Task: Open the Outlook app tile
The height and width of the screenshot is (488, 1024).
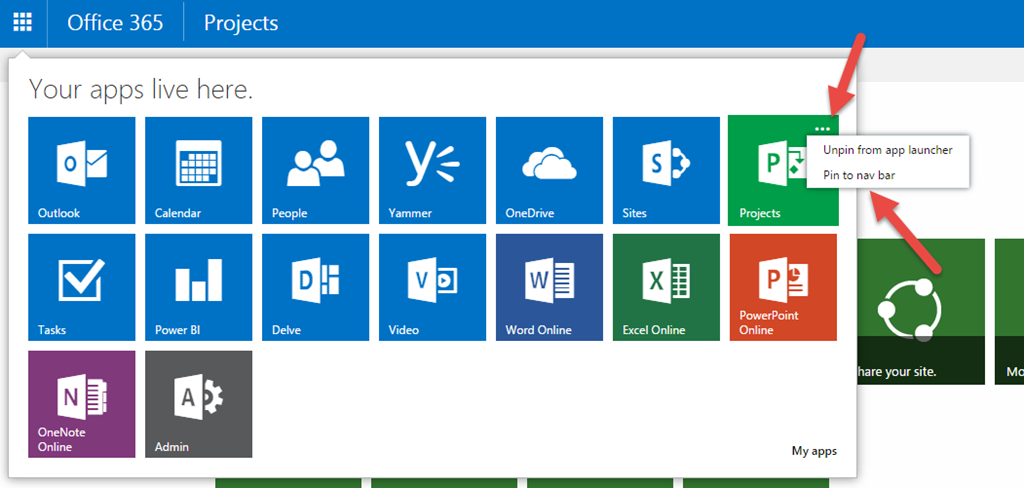Action: click(82, 171)
